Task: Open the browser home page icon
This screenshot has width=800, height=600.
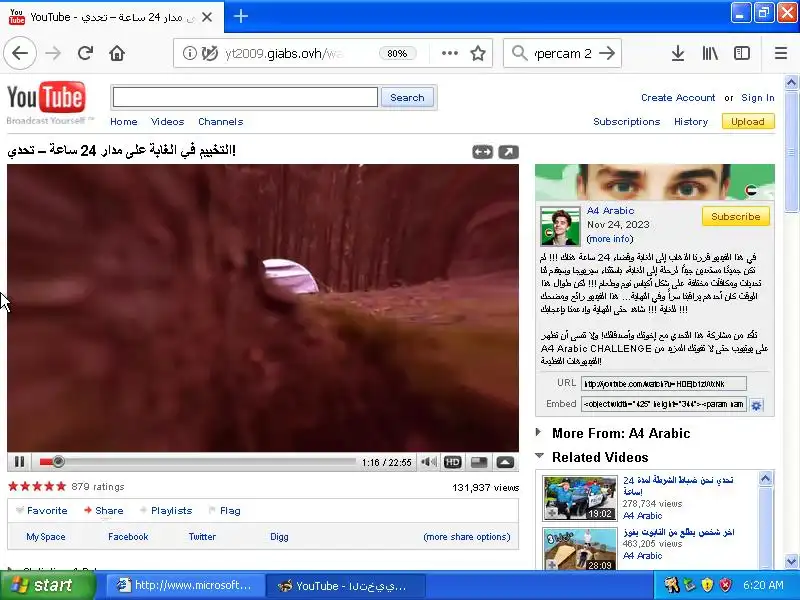Action: (117, 53)
